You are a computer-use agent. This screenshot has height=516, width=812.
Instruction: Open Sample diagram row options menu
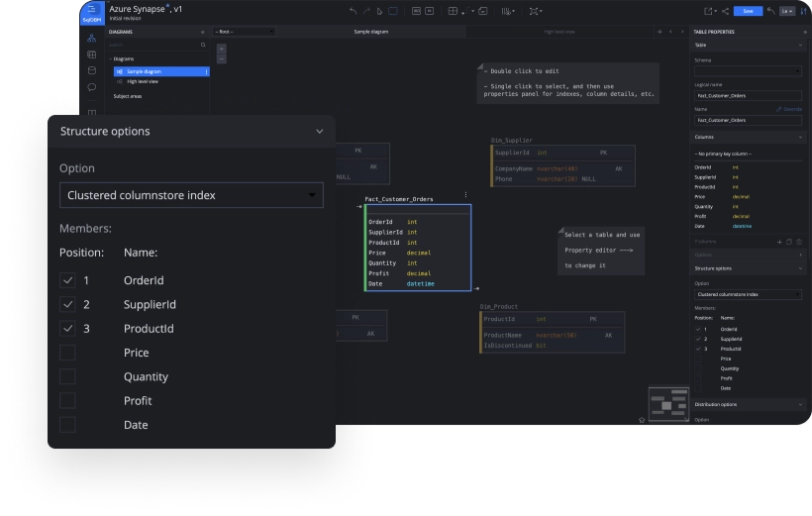tap(207, 71)
